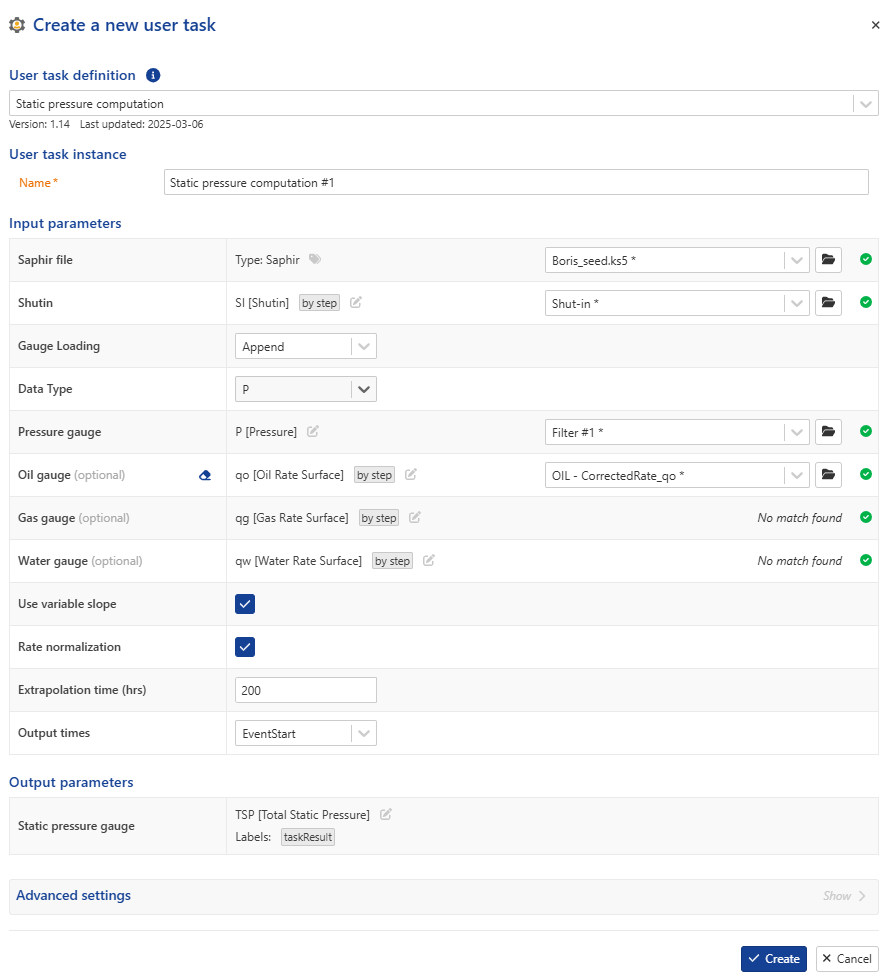The width and height of the screenshot is (888, 979).
Task: Expand the Output times EventStart dropdown
Action: [x=305, y=733]
